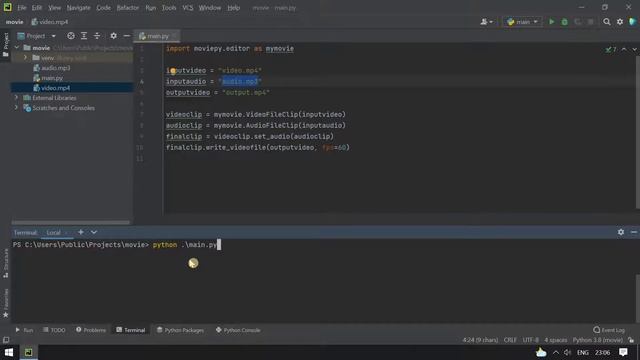This screenshot has width=640, height=360.
Task: Open the Navigate menu
Action: 78,8
